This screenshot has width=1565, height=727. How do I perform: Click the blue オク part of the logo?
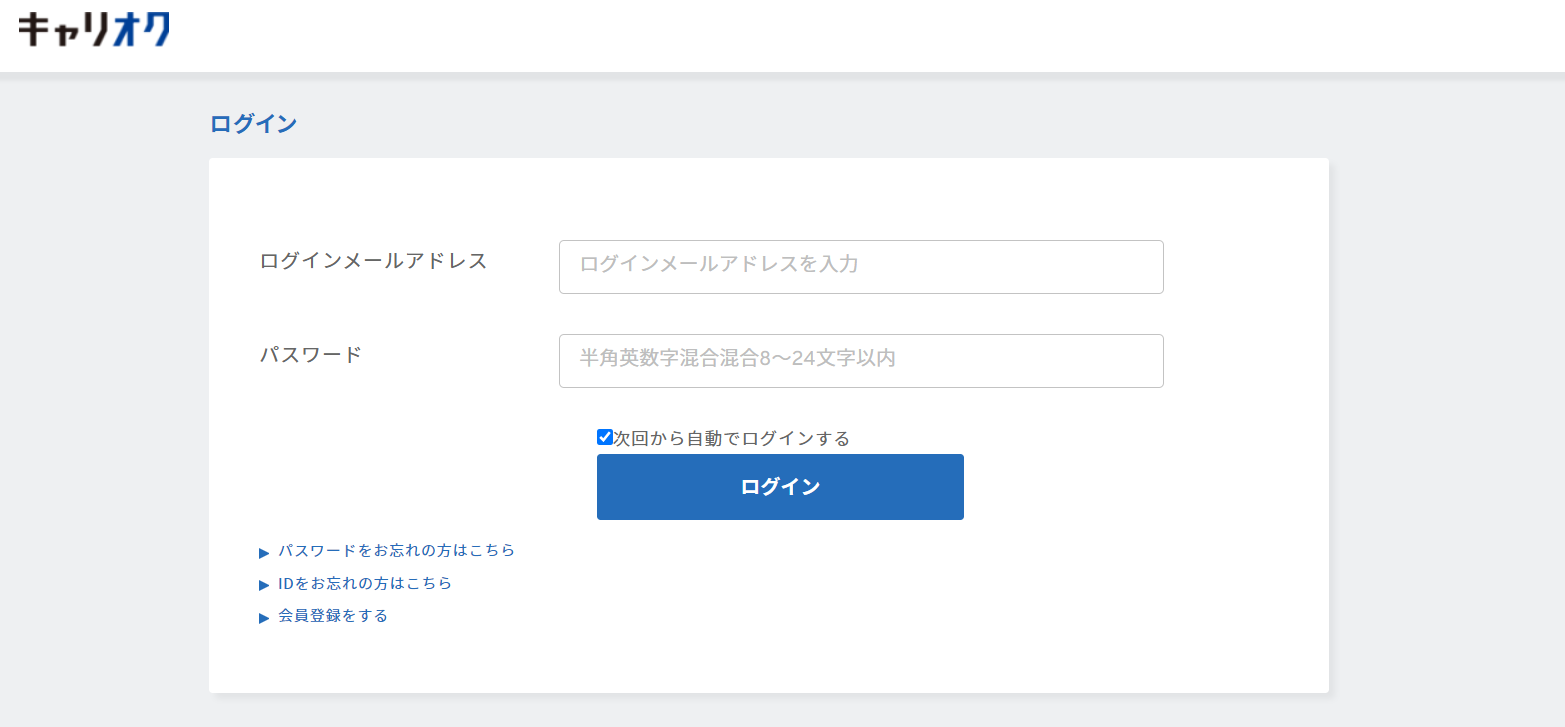[141, 29]
